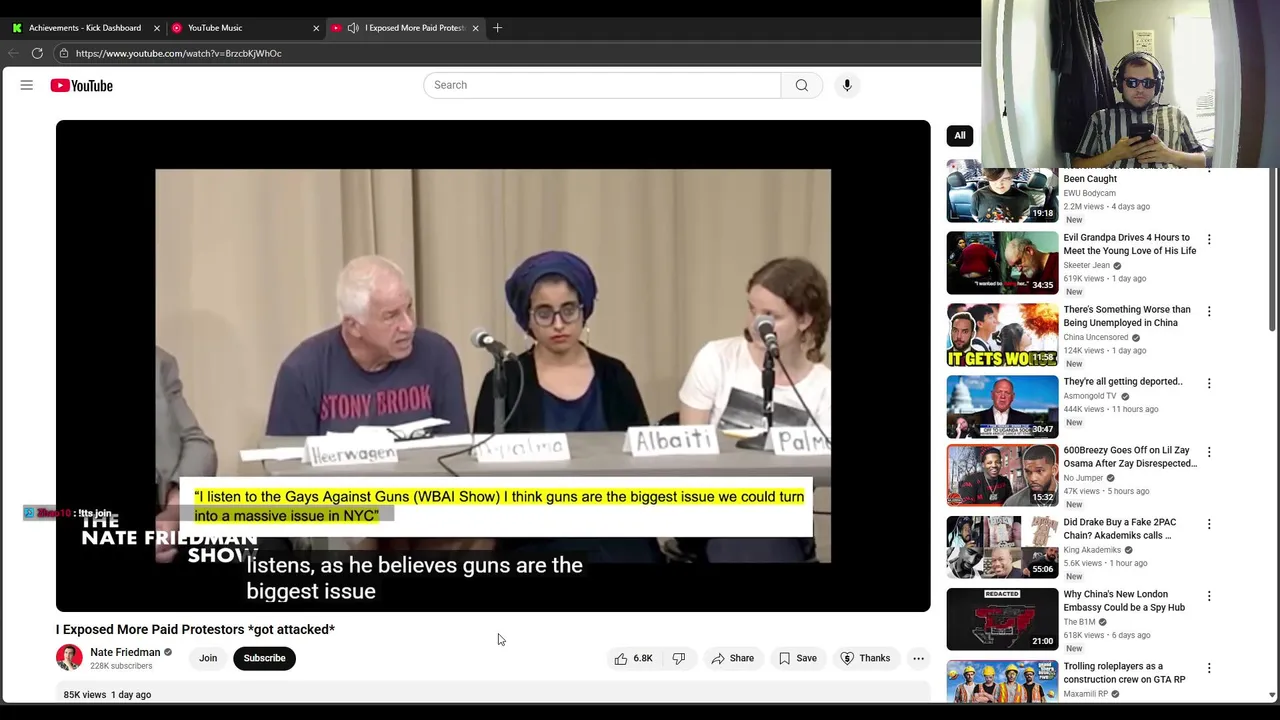Dislike the video with thumbs down
Viewport: 1280px width, 720px height.
(x=678, y=658)
